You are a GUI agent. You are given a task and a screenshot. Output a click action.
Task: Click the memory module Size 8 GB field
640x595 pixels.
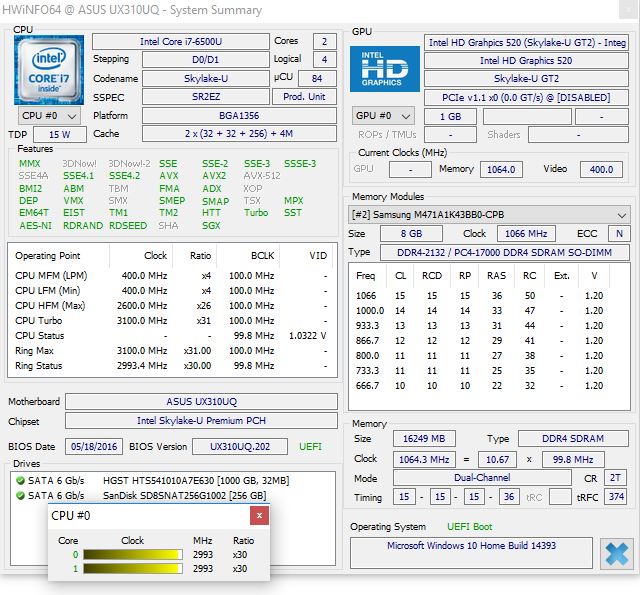coord(411,233)
